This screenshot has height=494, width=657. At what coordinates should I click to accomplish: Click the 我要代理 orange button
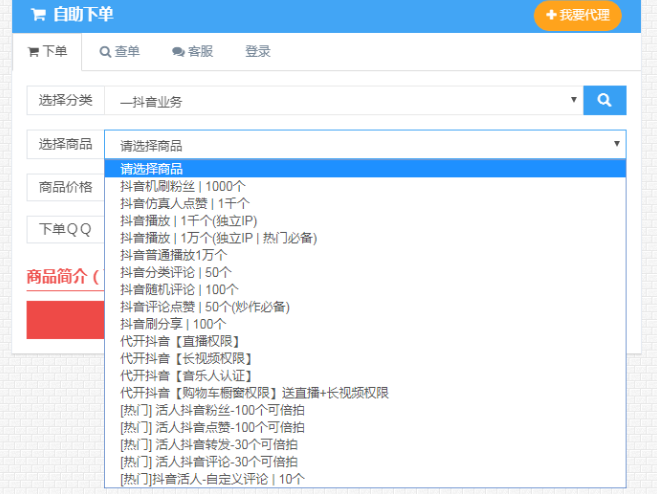click(577, 16)
